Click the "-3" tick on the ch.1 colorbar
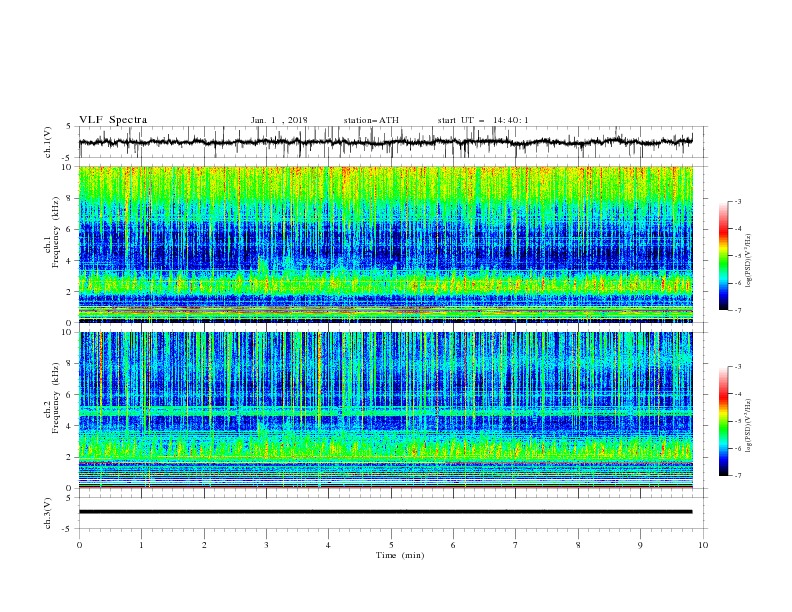This screenshot has width=792, height=612. [737, 201]
